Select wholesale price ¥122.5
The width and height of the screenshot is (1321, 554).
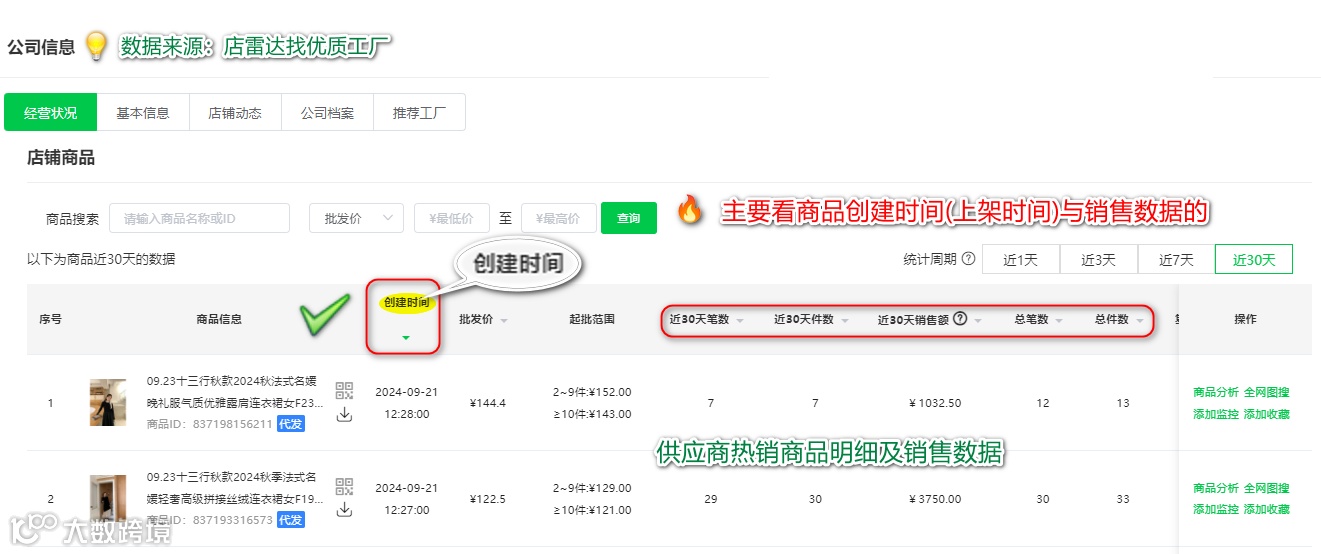pyautogui.click(x=488, y=499)
